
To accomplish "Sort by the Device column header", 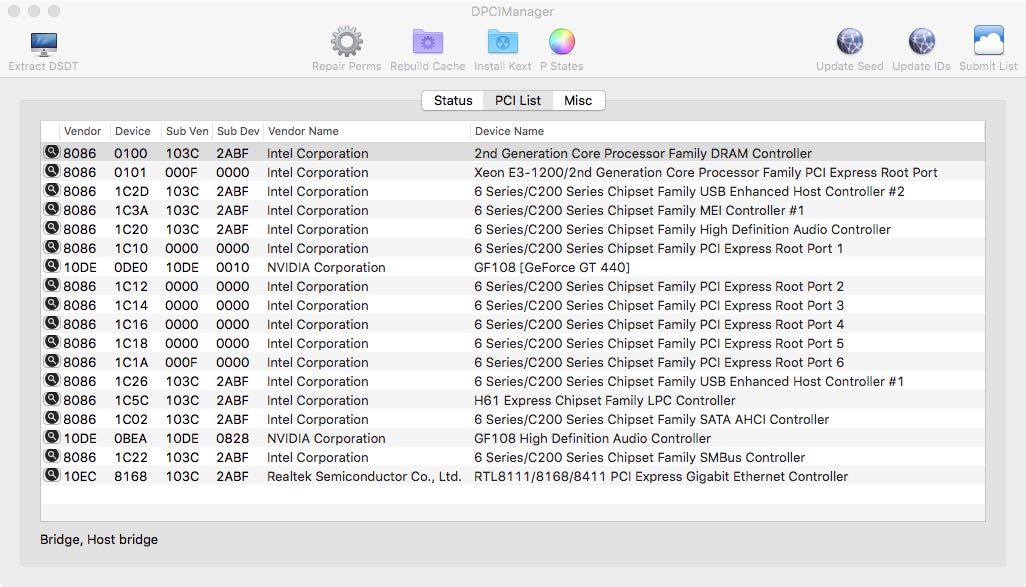I will 133,132.
